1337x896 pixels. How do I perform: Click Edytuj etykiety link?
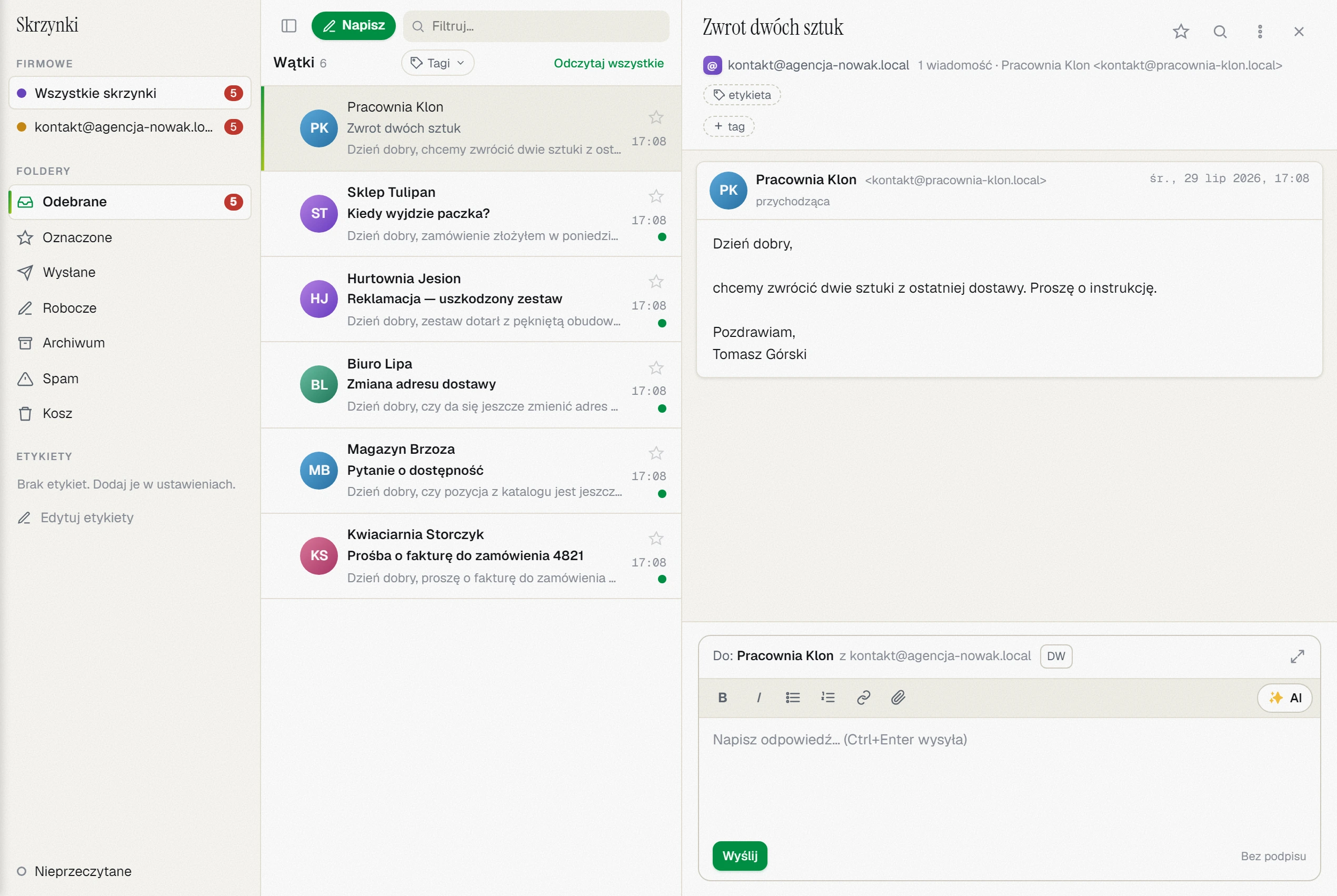coord(75,517)
